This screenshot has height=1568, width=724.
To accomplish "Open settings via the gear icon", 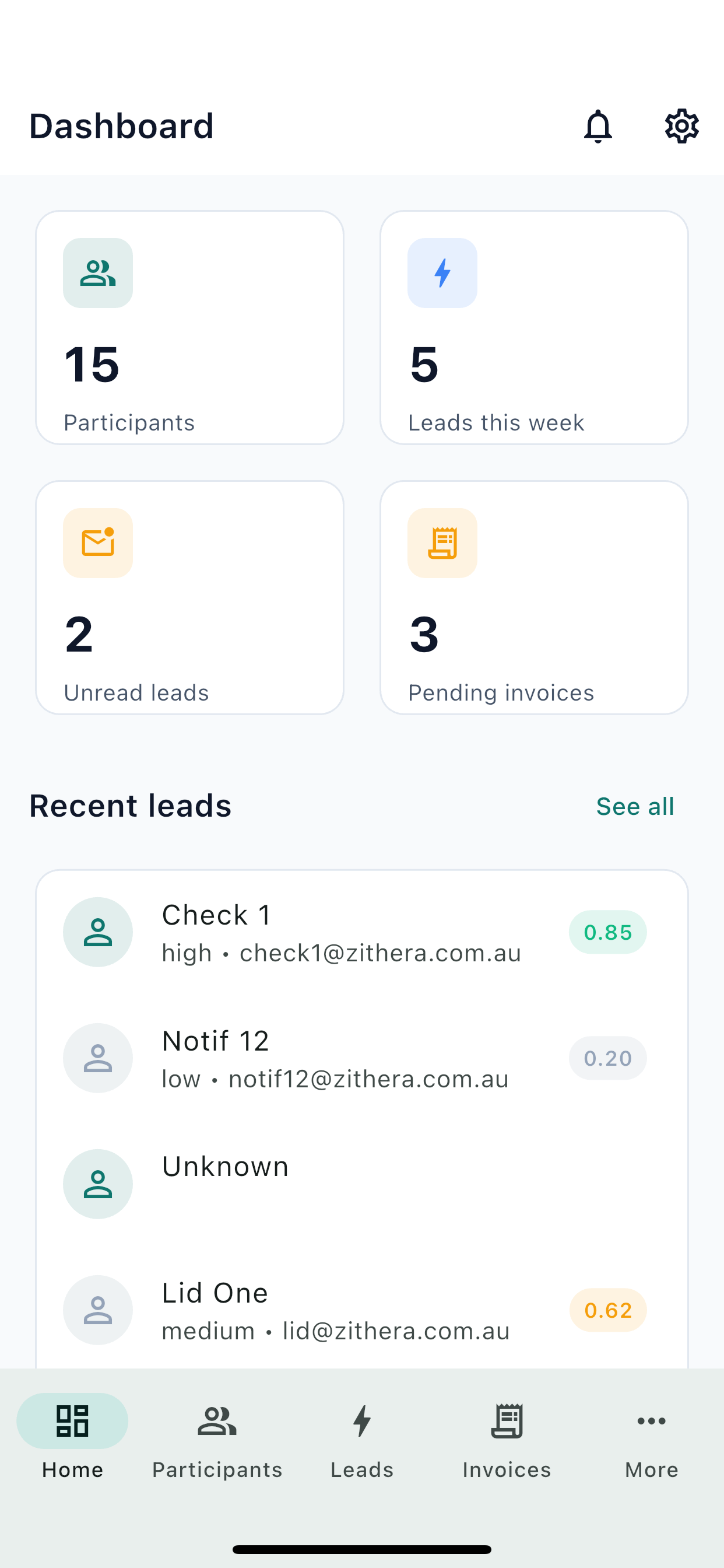I will pyautogui.click(x=681, y=127).
